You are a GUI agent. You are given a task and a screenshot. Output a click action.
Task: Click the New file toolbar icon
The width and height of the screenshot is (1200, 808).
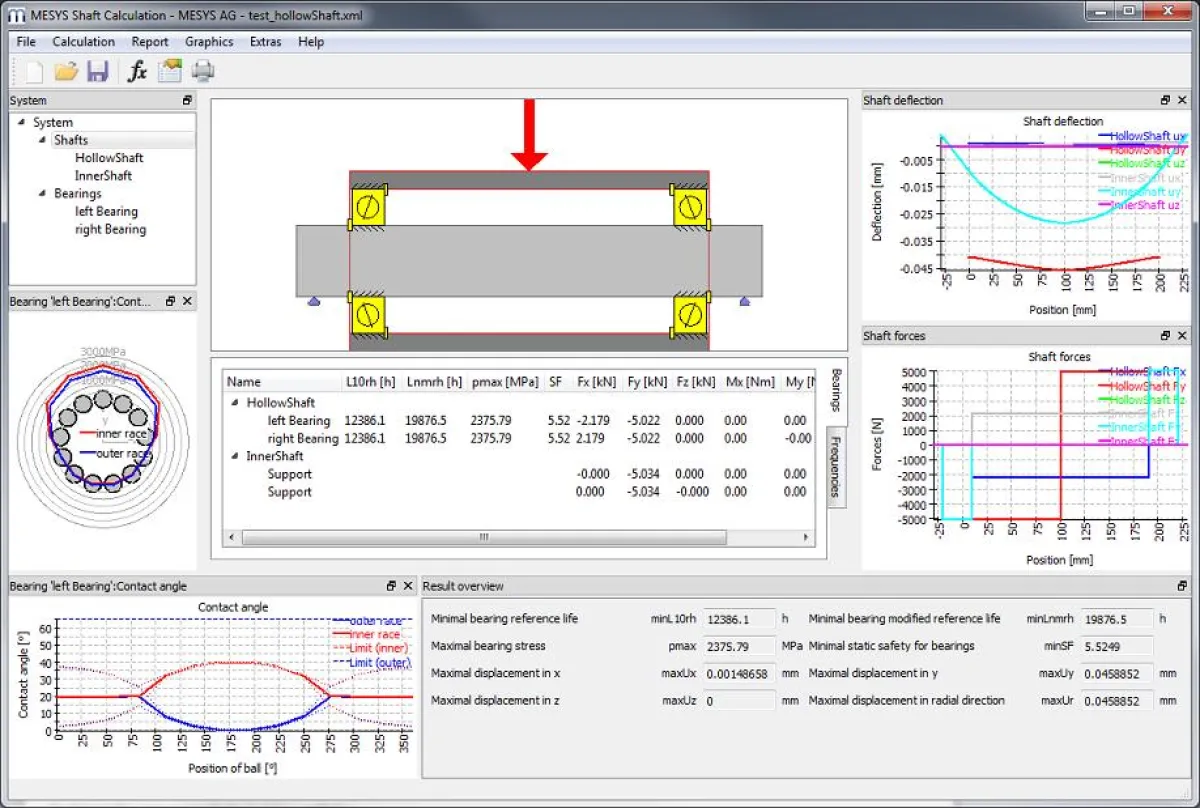[x=35, y=71]
